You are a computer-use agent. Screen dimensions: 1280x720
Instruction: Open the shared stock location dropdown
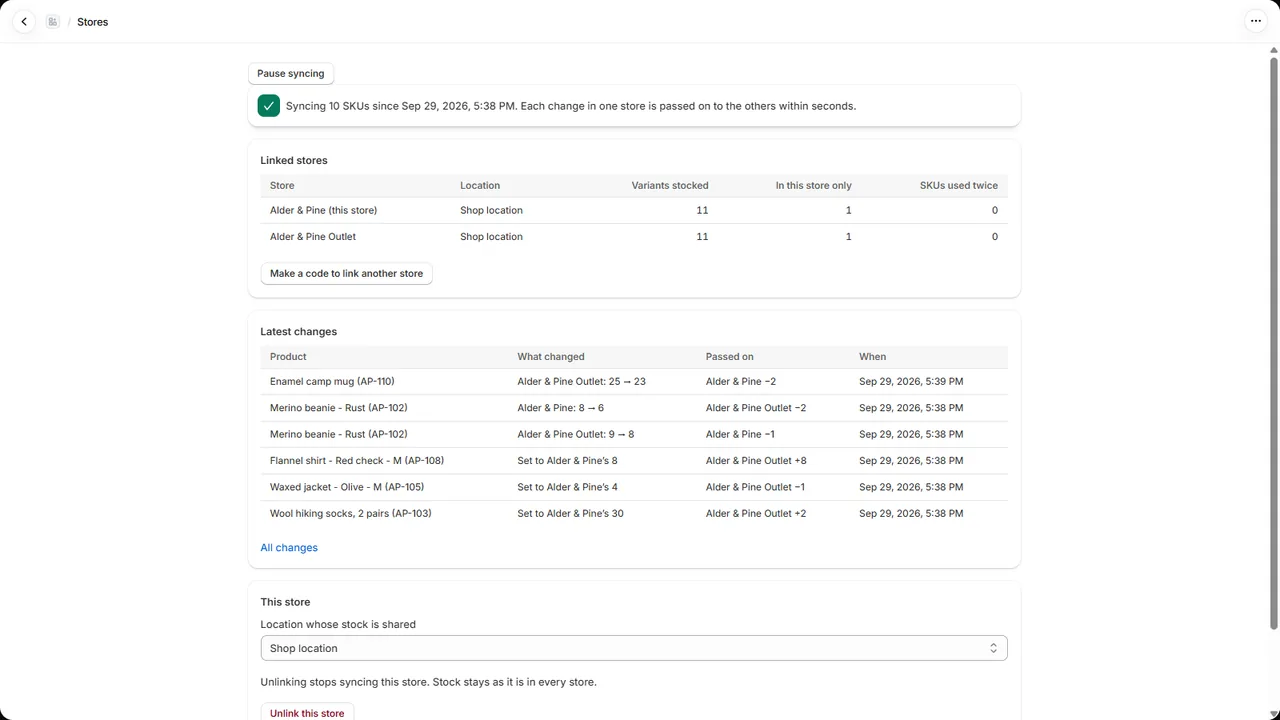(x=634, y=648)
